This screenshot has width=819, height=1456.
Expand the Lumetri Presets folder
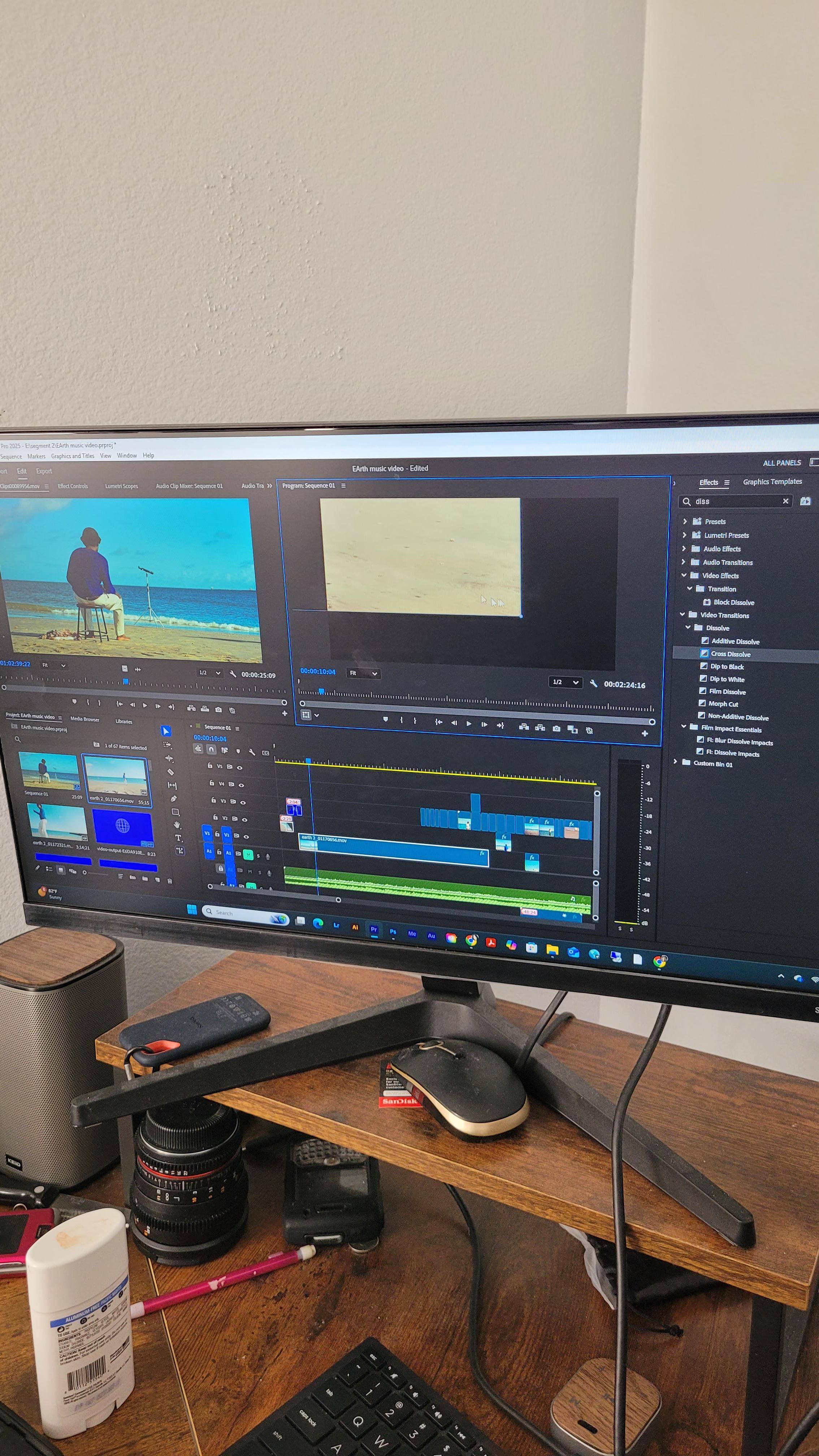684,535
